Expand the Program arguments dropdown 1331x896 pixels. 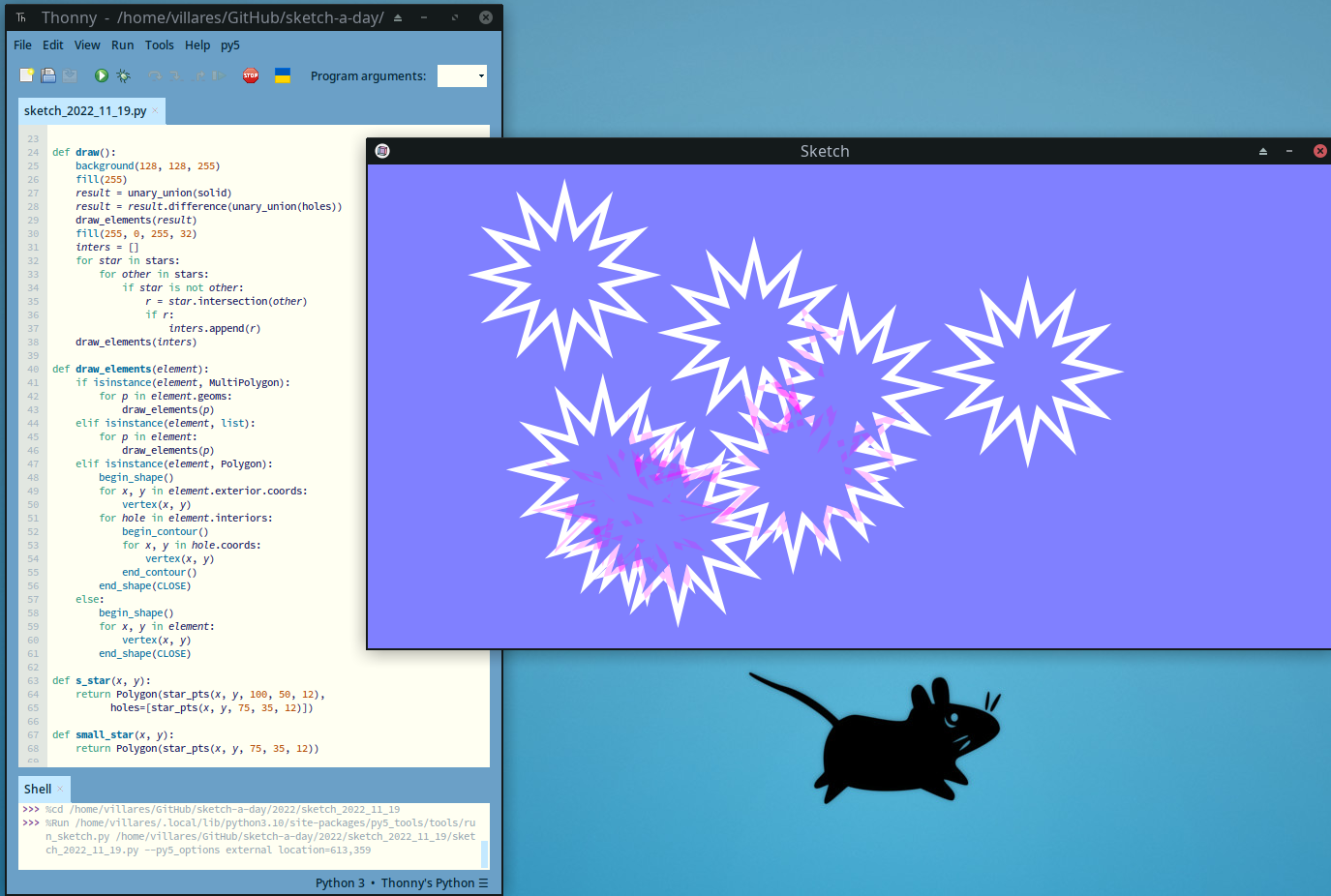pyautogui.click(x=481, y=76)
